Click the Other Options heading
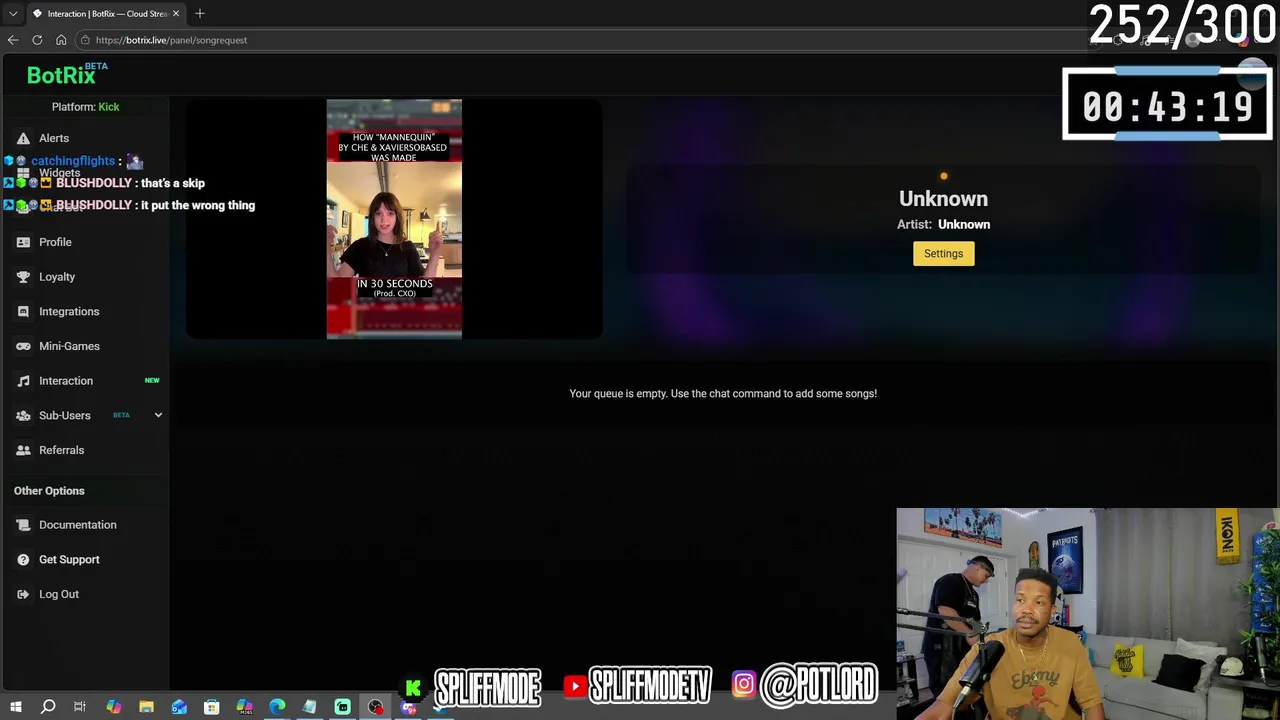Screen dimensions: 1280x720 (x=49, y=491)
